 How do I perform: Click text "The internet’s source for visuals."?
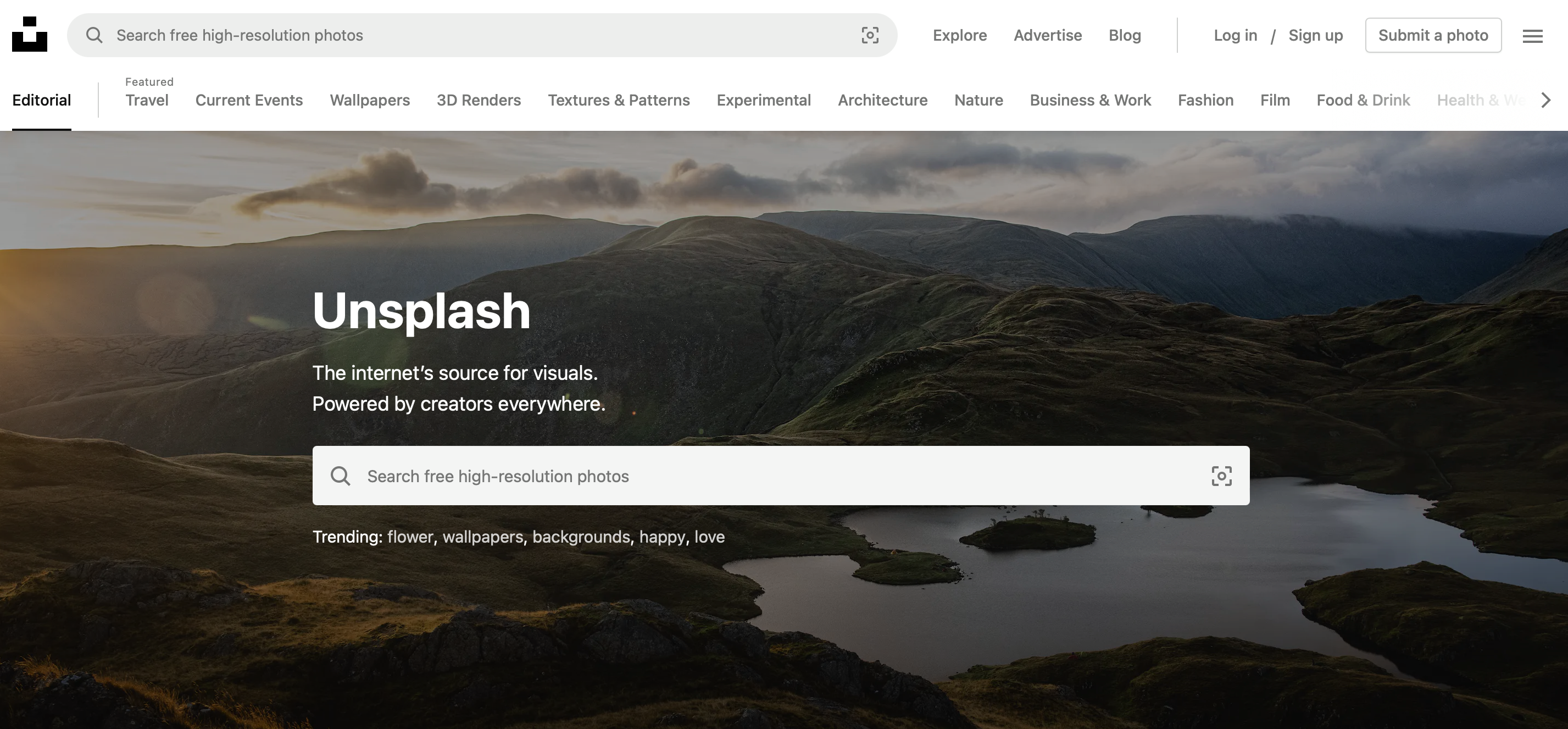455,373
